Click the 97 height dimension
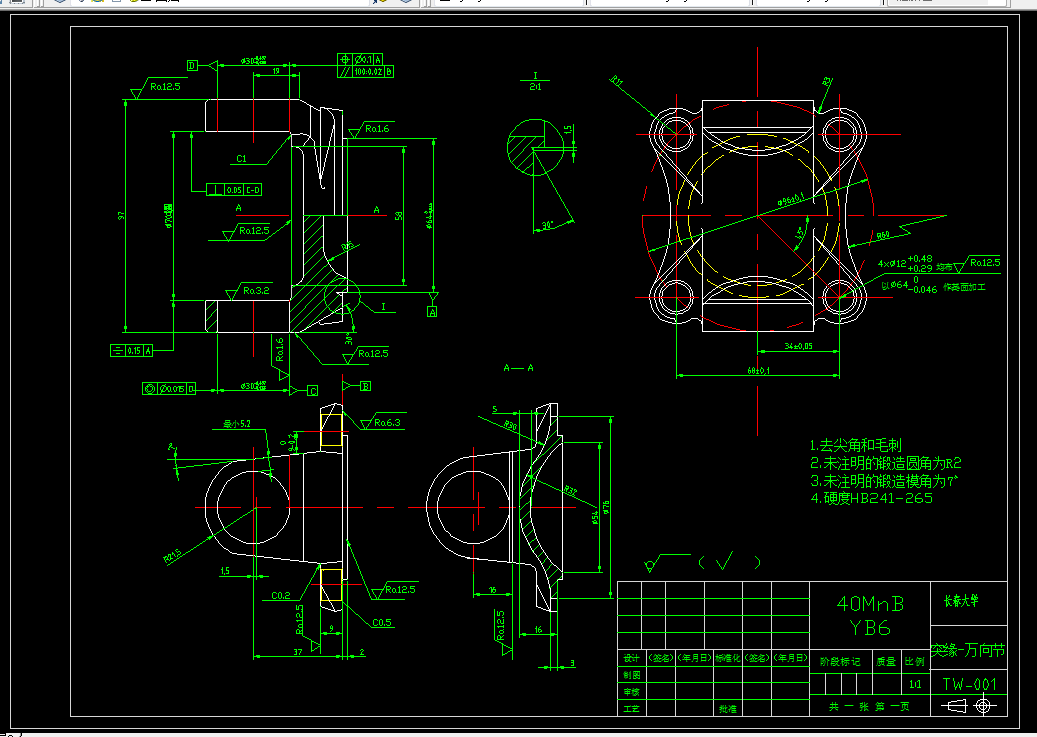Image resolution: width=1037 pixels, height=737 pixels. 120,216
